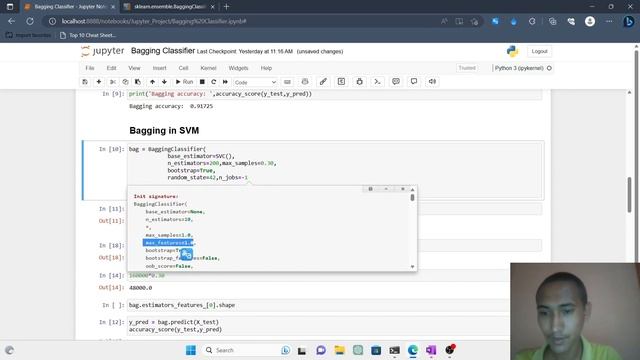Click the Logout button
This screenshot has width=640, height=360.
click(x=539, y=51)
